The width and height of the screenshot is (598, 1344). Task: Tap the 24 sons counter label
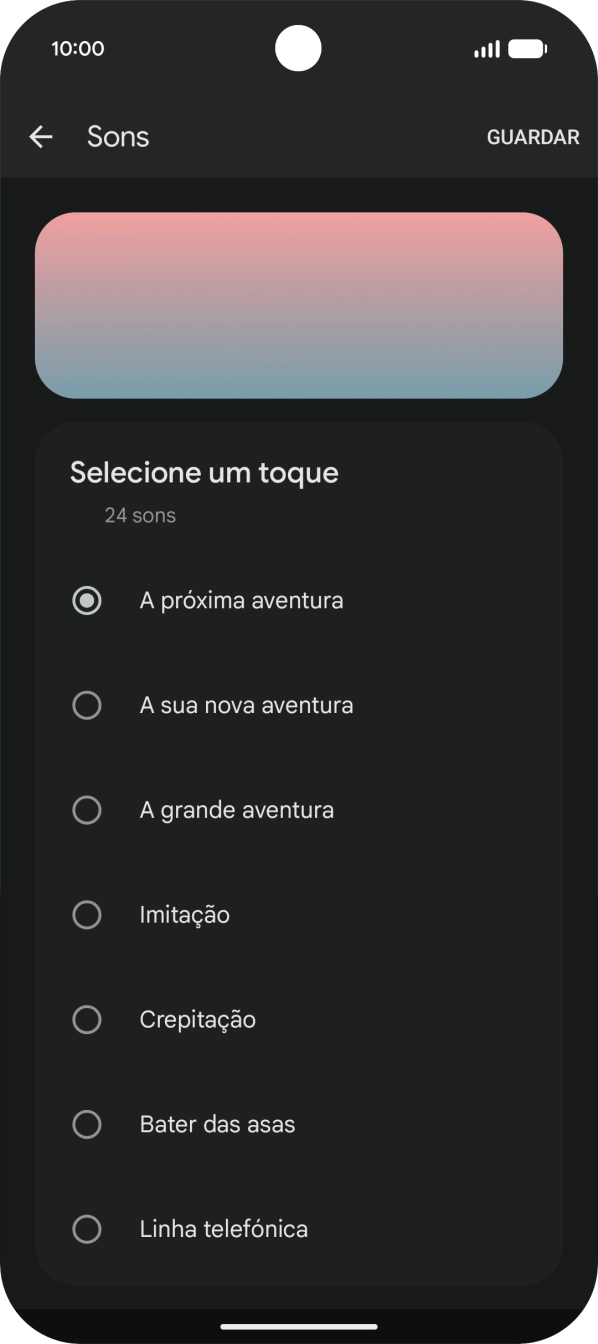139,515
